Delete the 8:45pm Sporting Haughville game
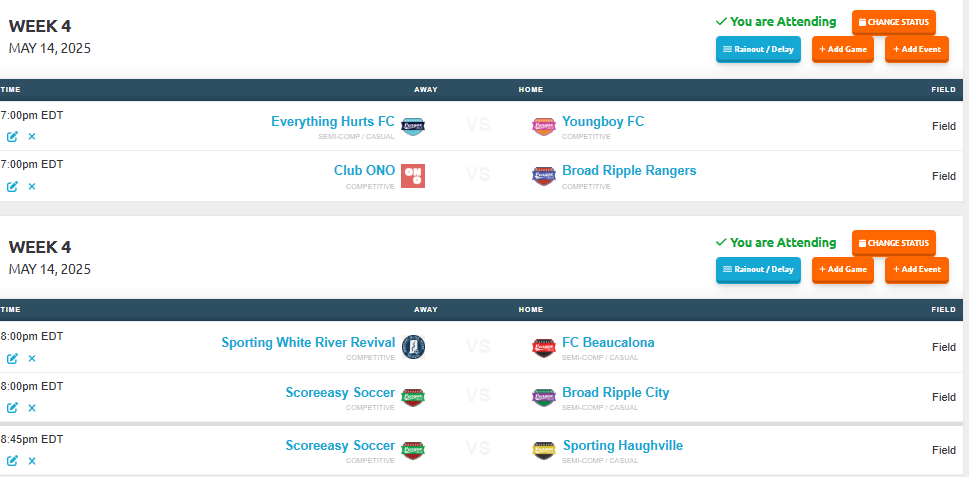This screenshot has height=477, width=969. click(x=32, y=461)
